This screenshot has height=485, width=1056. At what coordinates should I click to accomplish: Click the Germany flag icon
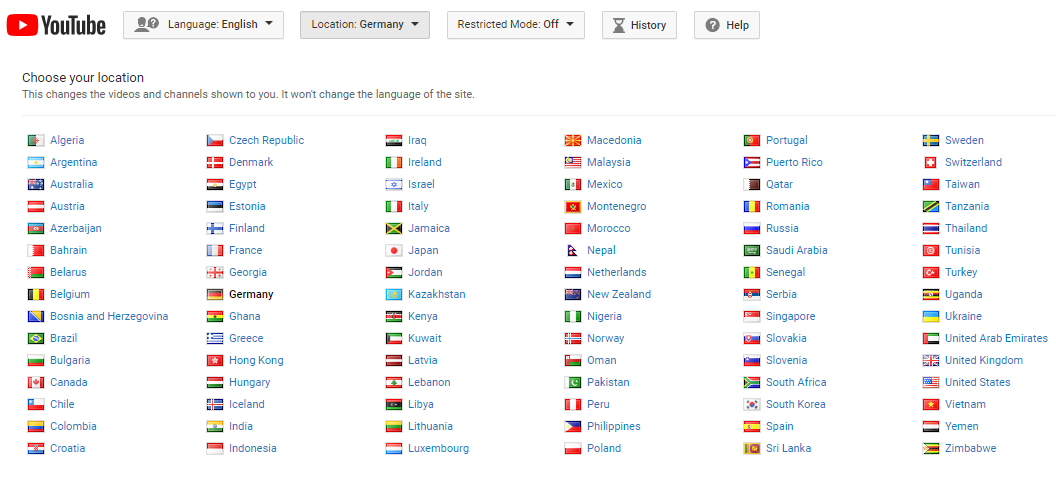click(215, 294)
